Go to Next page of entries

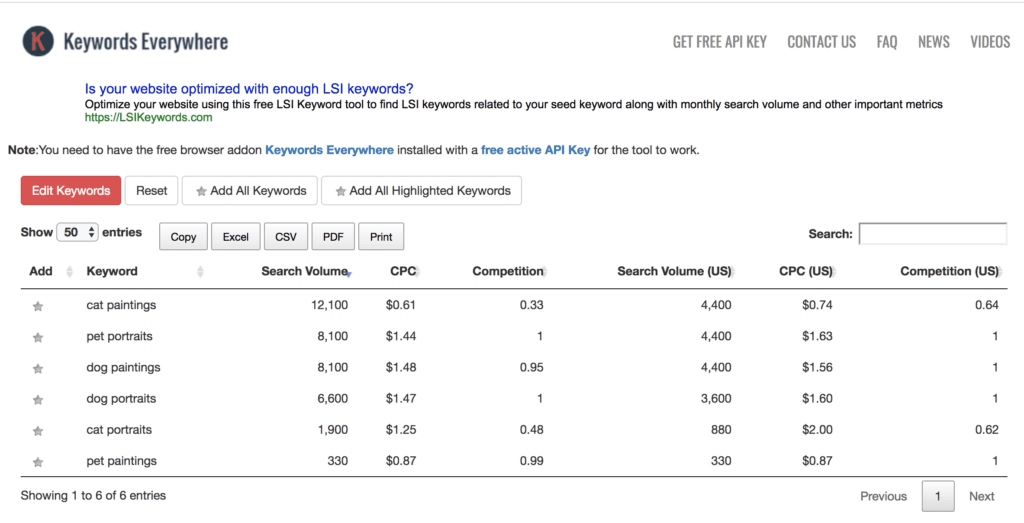click(x=982, y=496)
